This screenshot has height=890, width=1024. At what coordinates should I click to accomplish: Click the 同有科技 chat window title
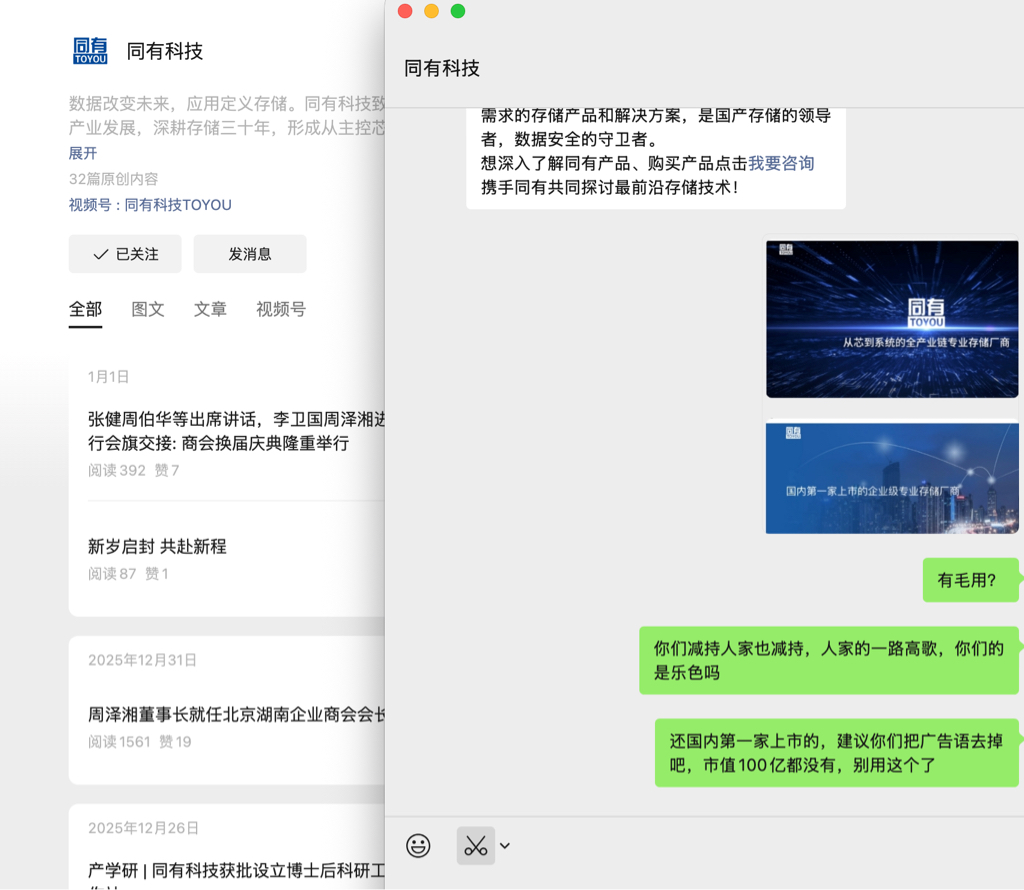[442, 68]
